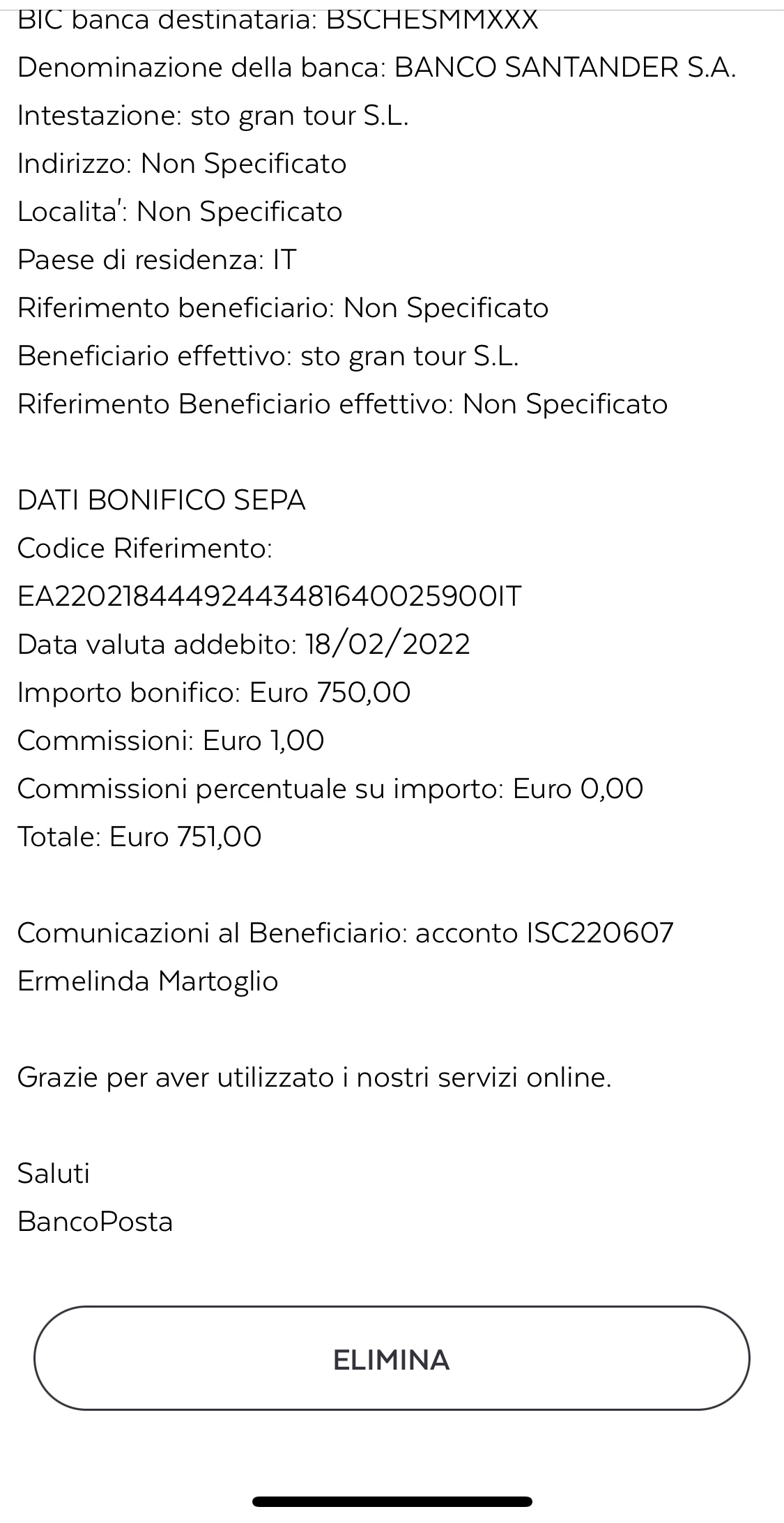Screen dimensions: 784x1523
Task: Select the Codice Riferimento code EA2202184449244348164002590OIT
Action: (x=270, y=597)
